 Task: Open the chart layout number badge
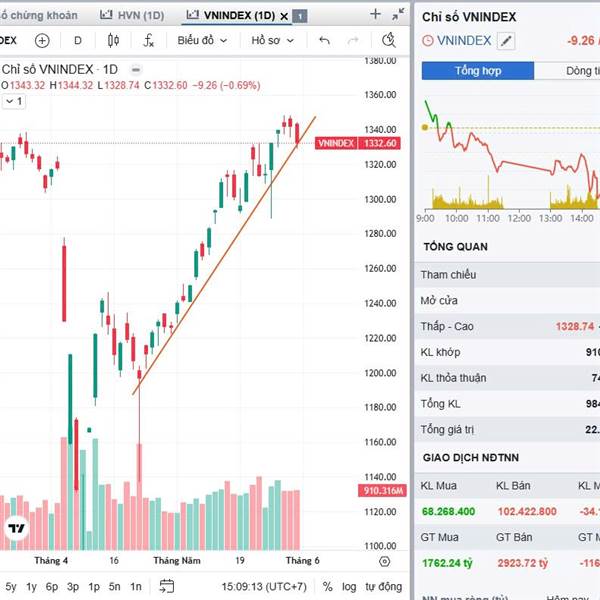click(x=300, y=16)
